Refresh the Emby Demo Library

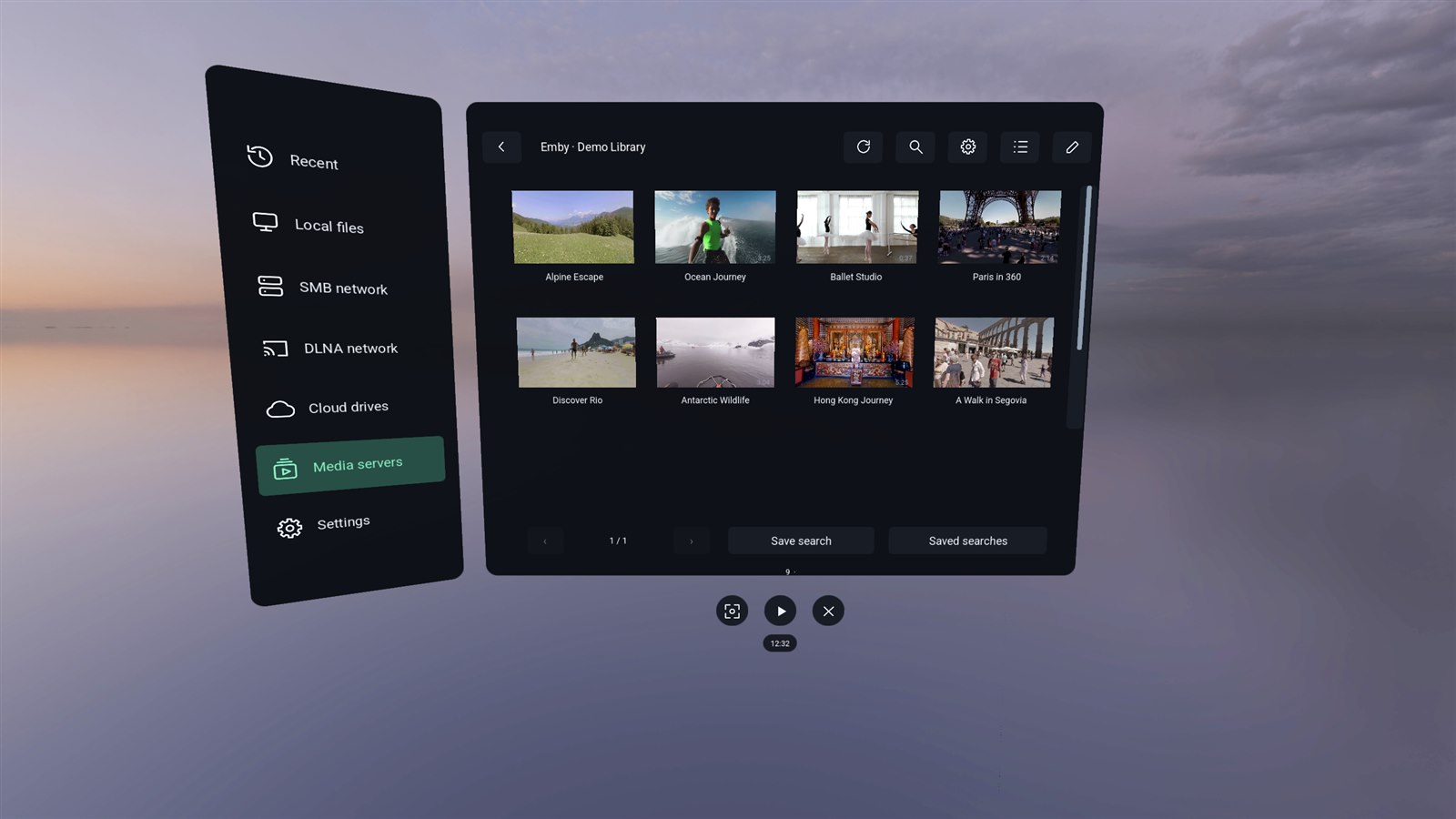(864, 147)
